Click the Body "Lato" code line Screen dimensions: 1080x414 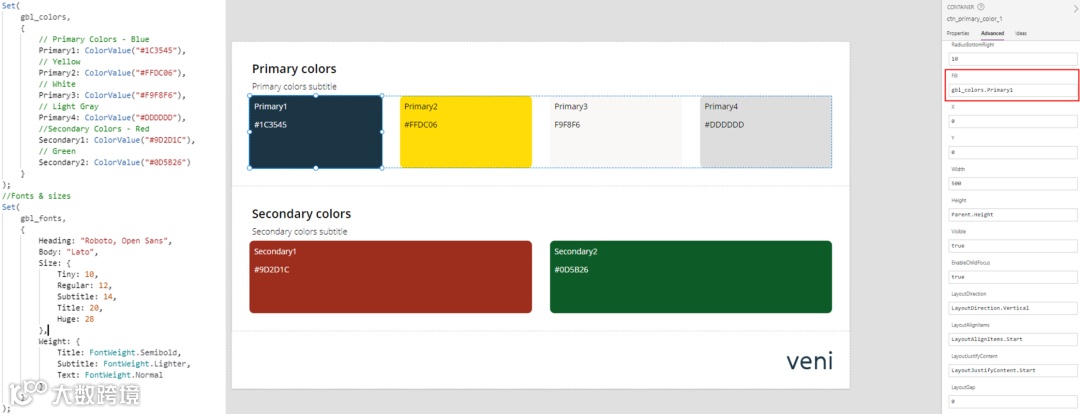[69, 251]
